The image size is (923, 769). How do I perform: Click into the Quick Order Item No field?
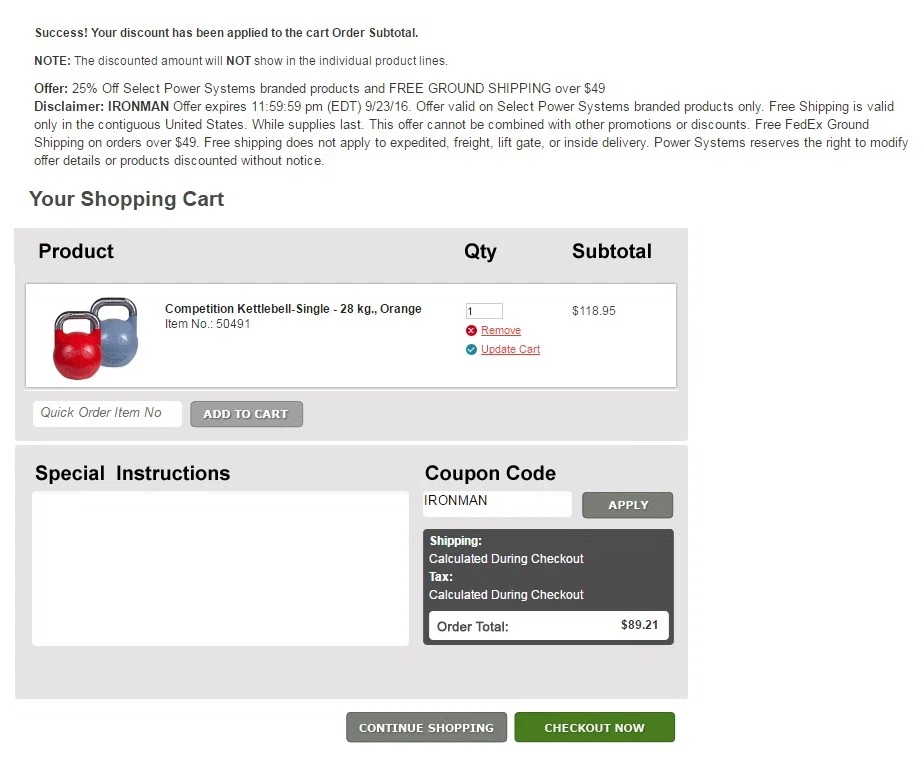107,413
